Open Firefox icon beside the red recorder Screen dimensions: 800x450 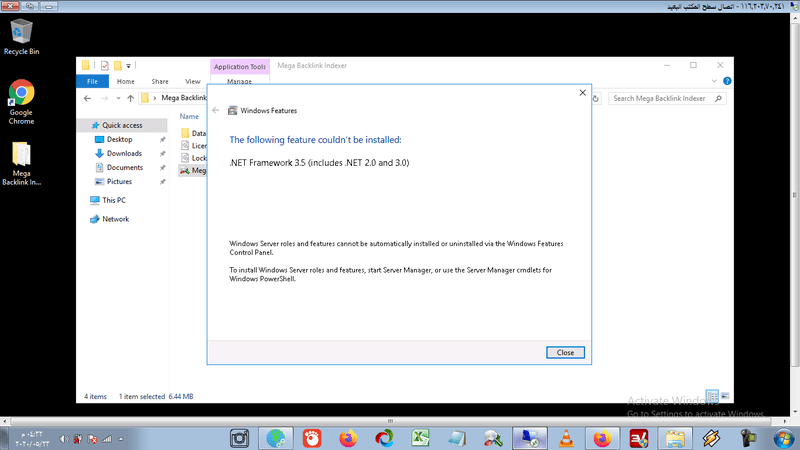pyautogui.click(x=348, y=438)
